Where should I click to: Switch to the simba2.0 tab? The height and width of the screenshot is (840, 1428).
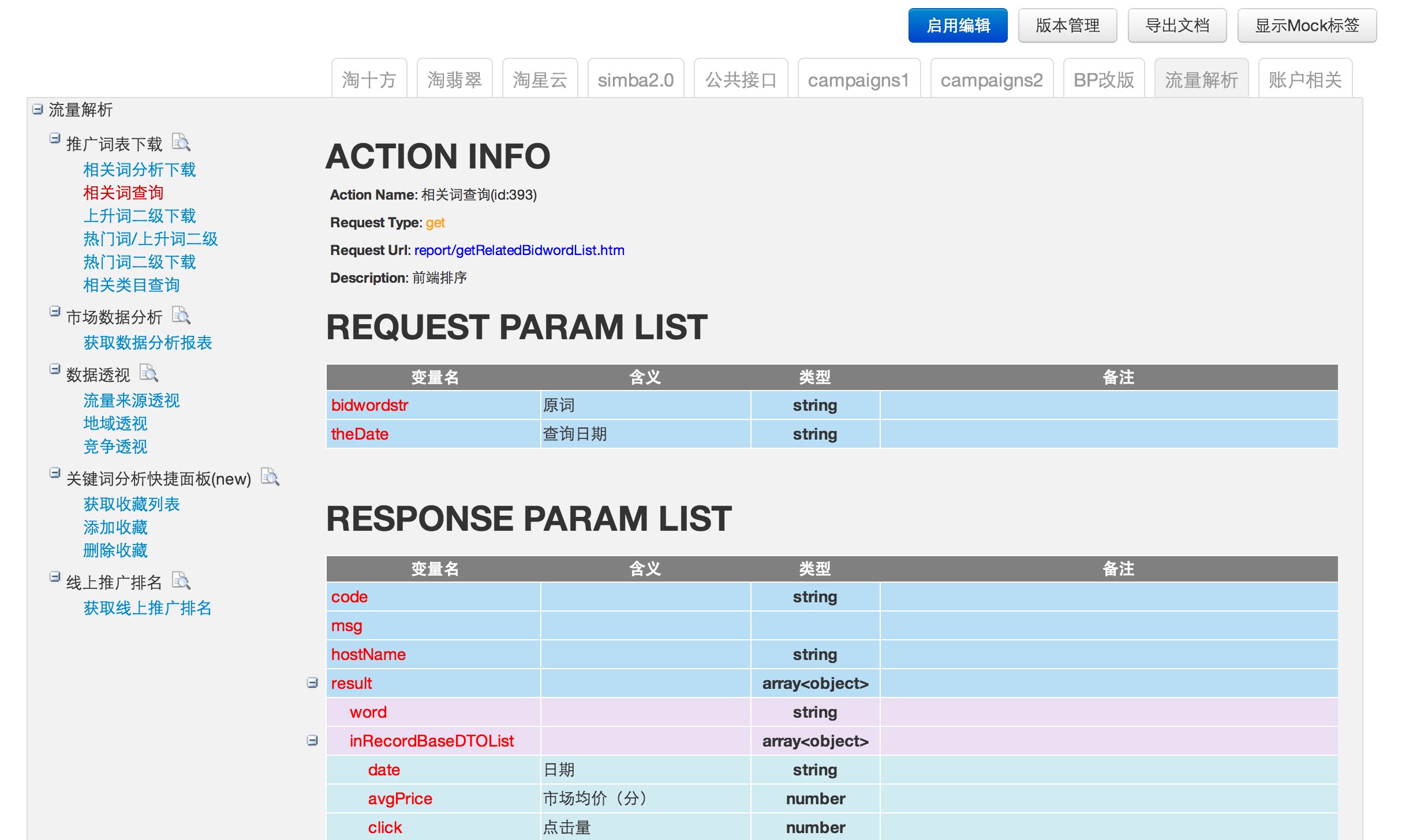tap(635, 80)
